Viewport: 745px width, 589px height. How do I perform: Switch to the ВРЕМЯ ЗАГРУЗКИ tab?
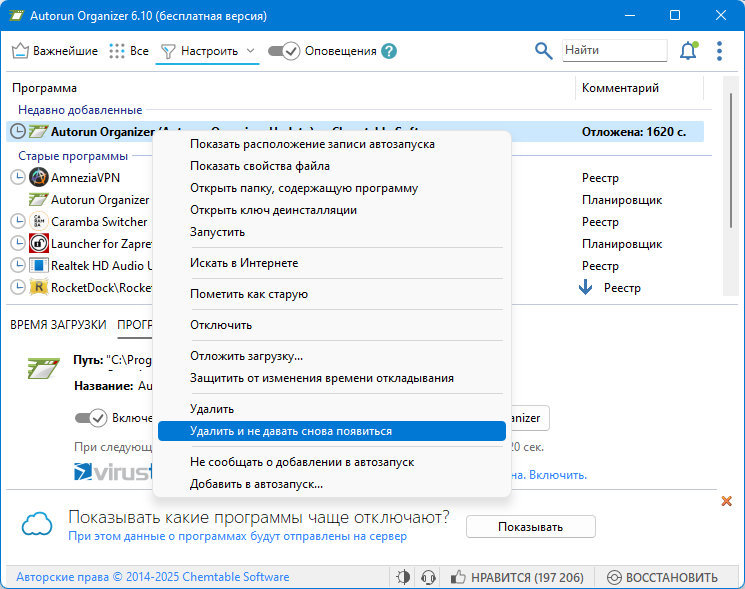(58, 325)
